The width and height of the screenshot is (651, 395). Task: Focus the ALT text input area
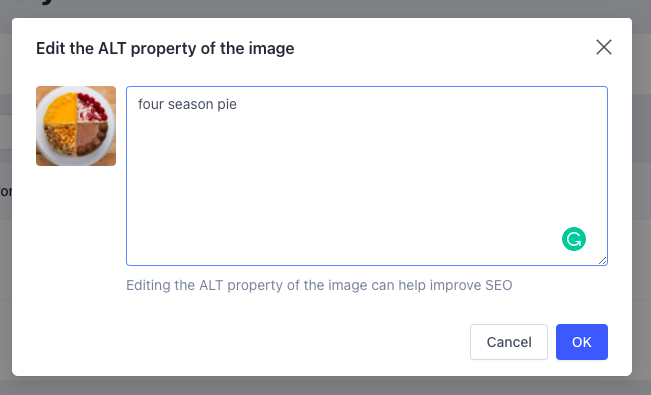coord(367,176)
